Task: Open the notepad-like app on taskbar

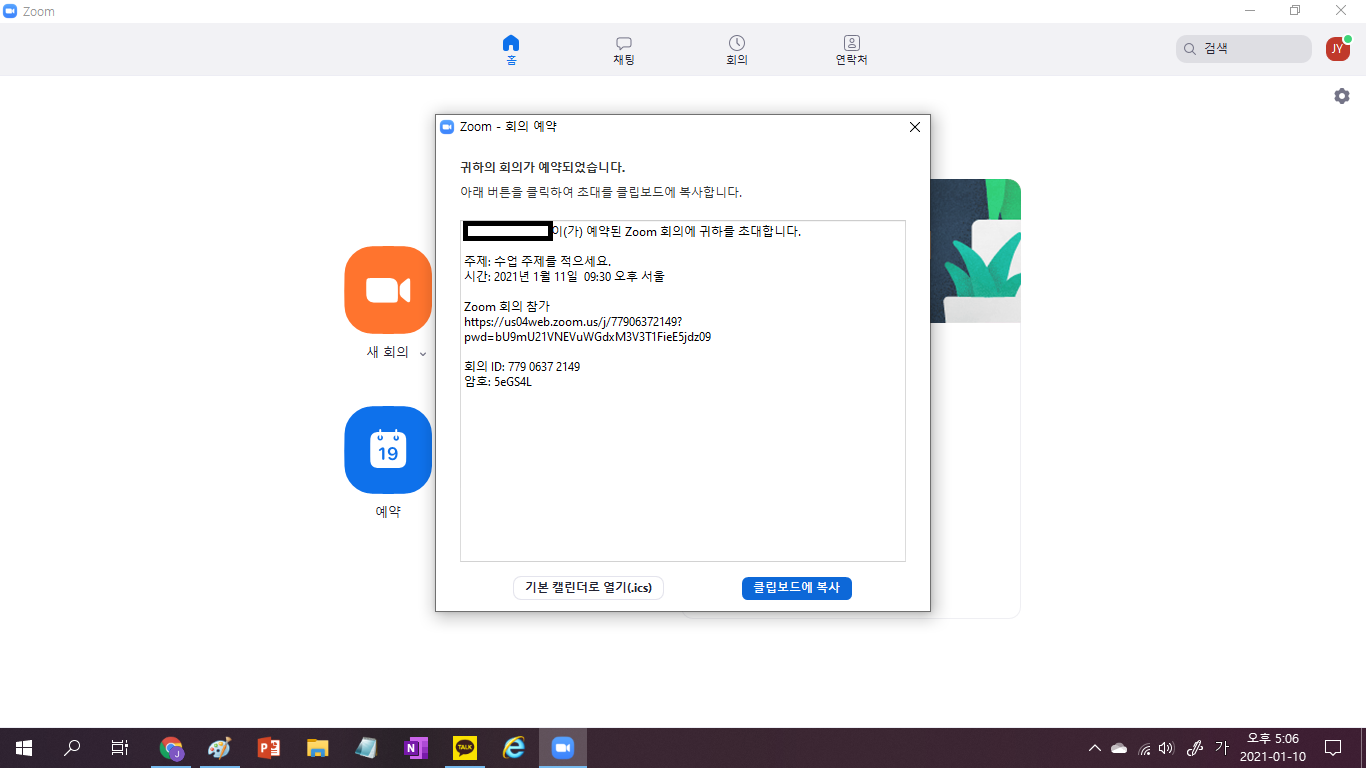Action: (366, 747)
